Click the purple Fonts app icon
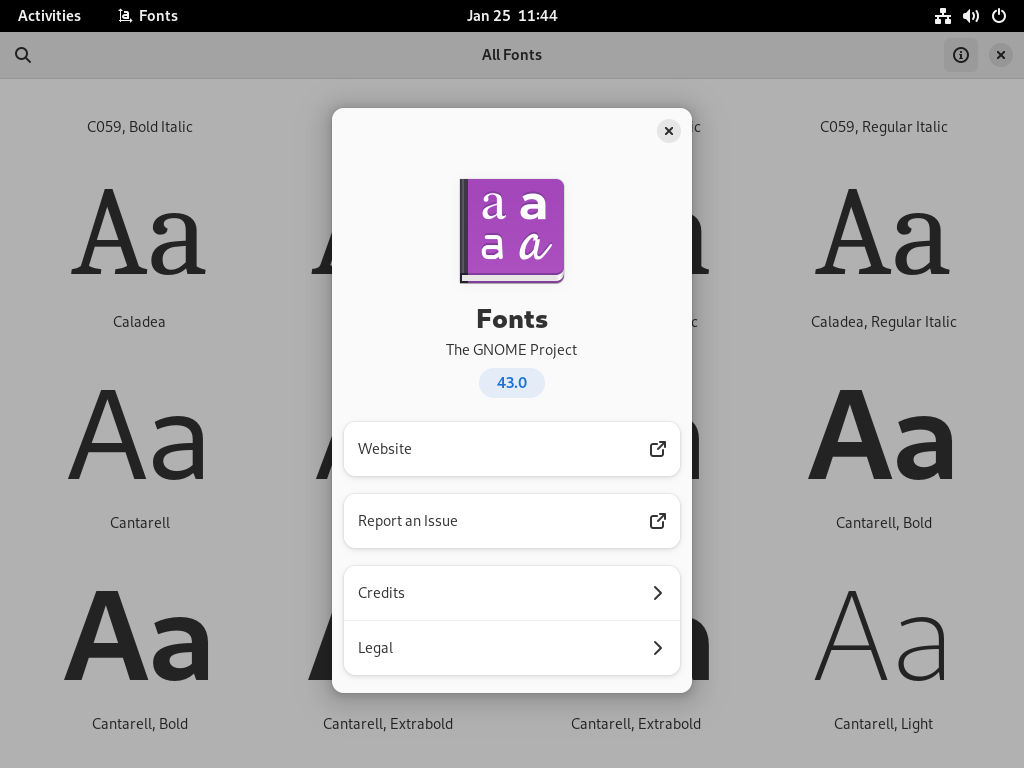 point(512,231)
